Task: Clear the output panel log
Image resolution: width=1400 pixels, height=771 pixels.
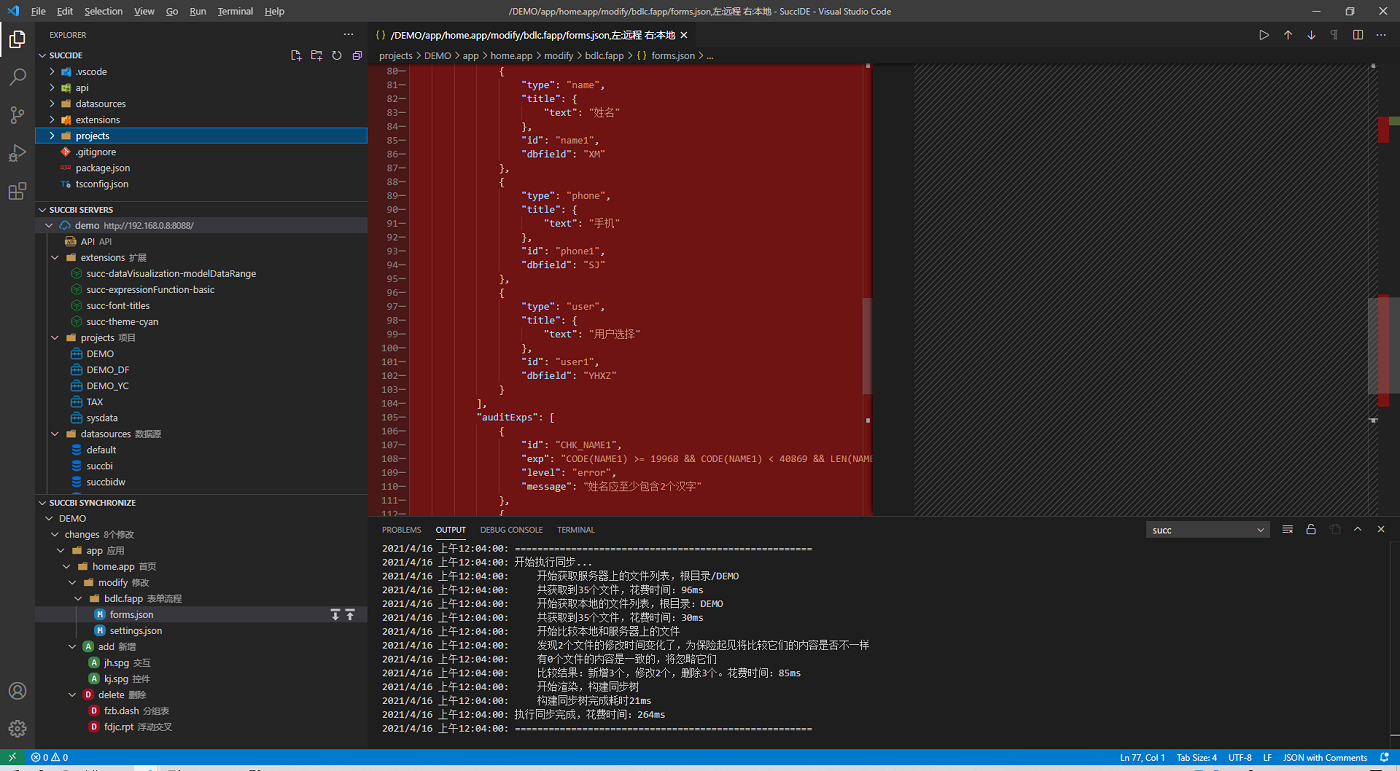Action: pyautogui.click(x=1288, y=530)
